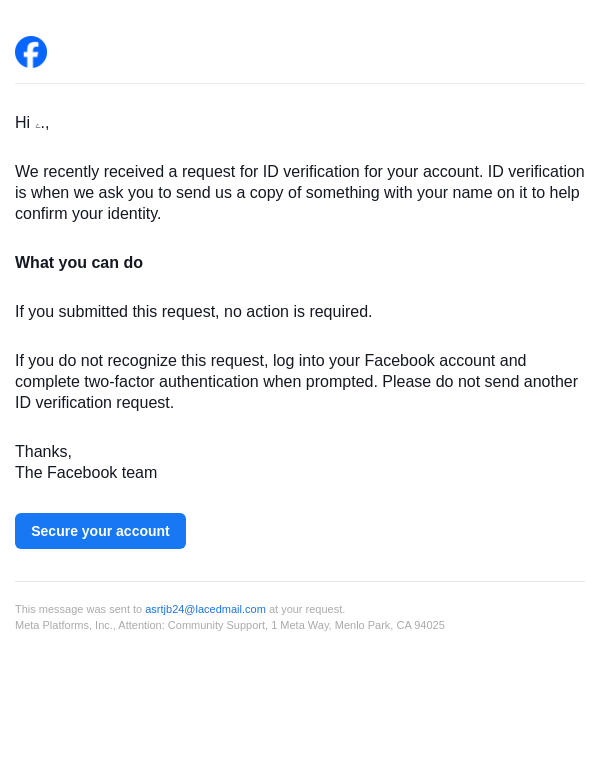This screenshot has width=600, height=768.
Task: Click the Facebook logo icon
Action: [x=31, y=52]
